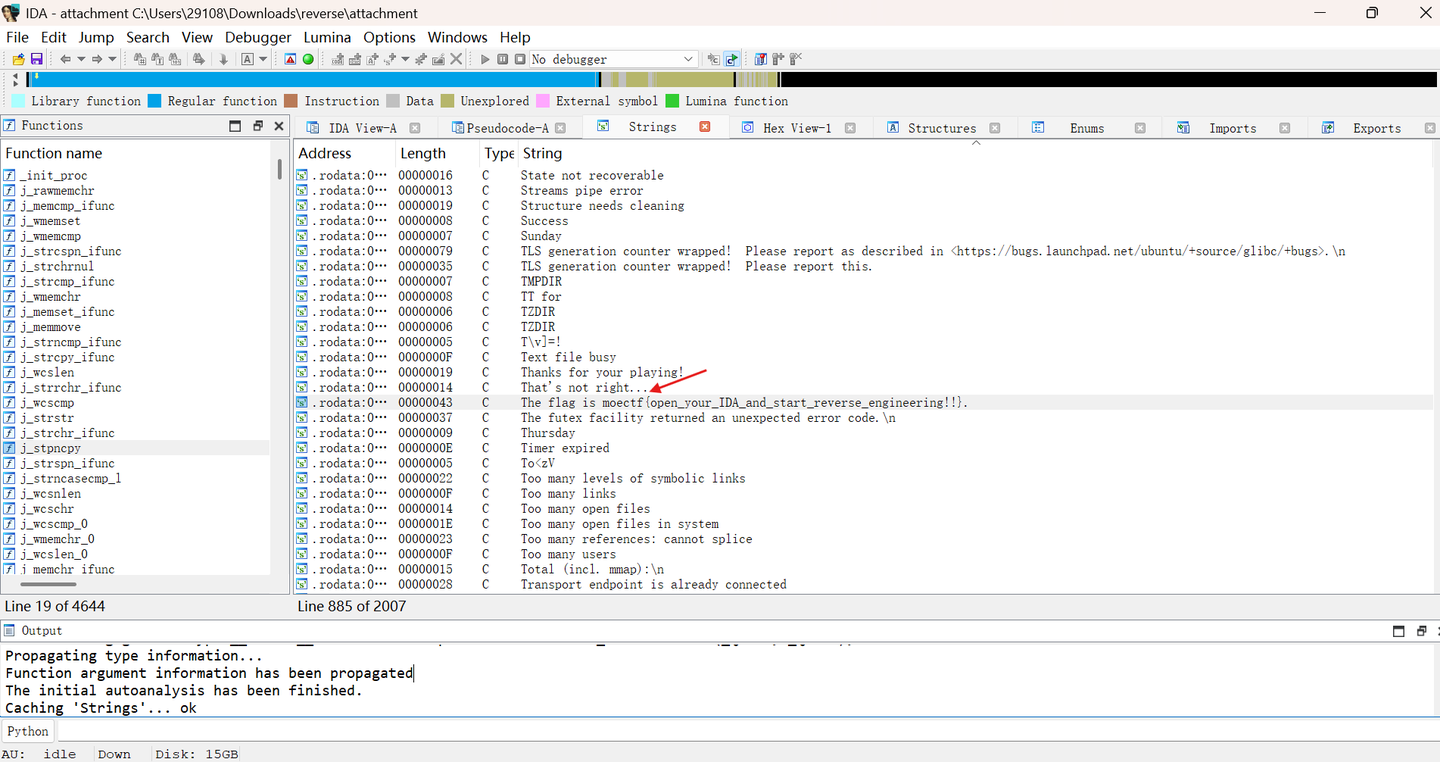Image resolution: width=1440 pixels, height=762 pixels.
Task: Close the IDA View-A tab
Action: [415, 128]
